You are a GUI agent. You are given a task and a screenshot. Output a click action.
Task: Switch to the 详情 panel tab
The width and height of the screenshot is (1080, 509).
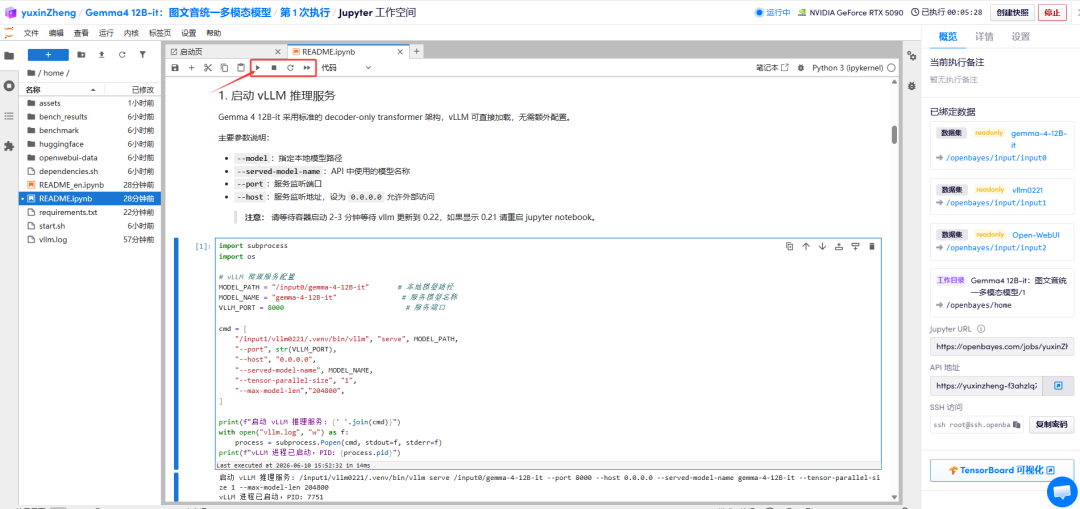[984, 37]
